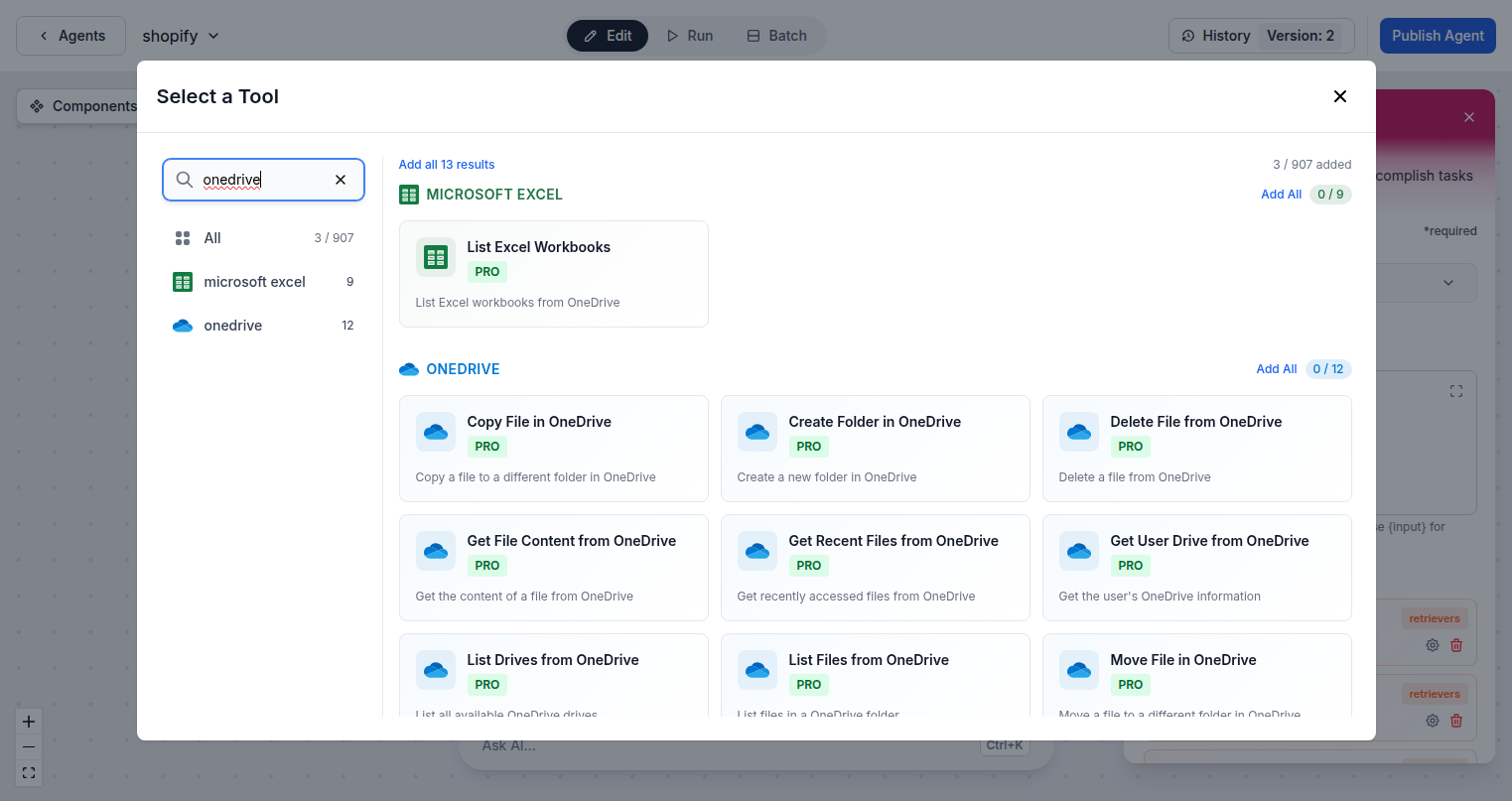Click the Add all 13 results link

(446, 164)
